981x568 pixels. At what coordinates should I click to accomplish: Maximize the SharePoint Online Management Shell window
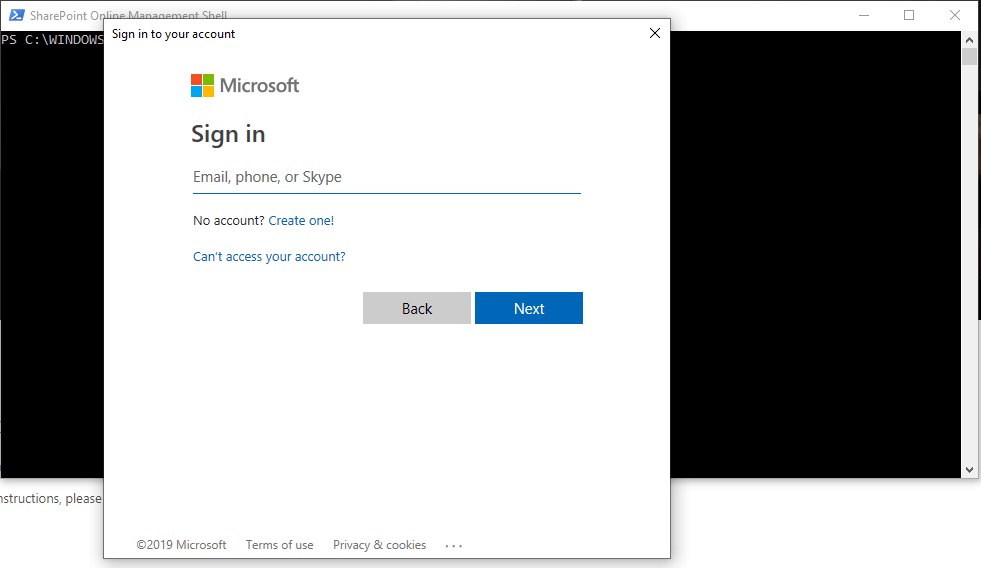pos(909,15)
